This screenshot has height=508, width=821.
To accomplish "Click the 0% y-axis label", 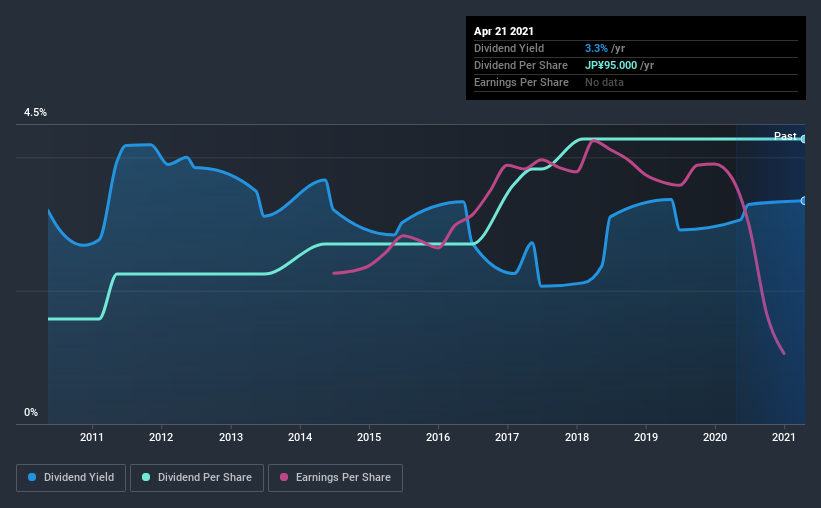I will [x=31, y=413].
